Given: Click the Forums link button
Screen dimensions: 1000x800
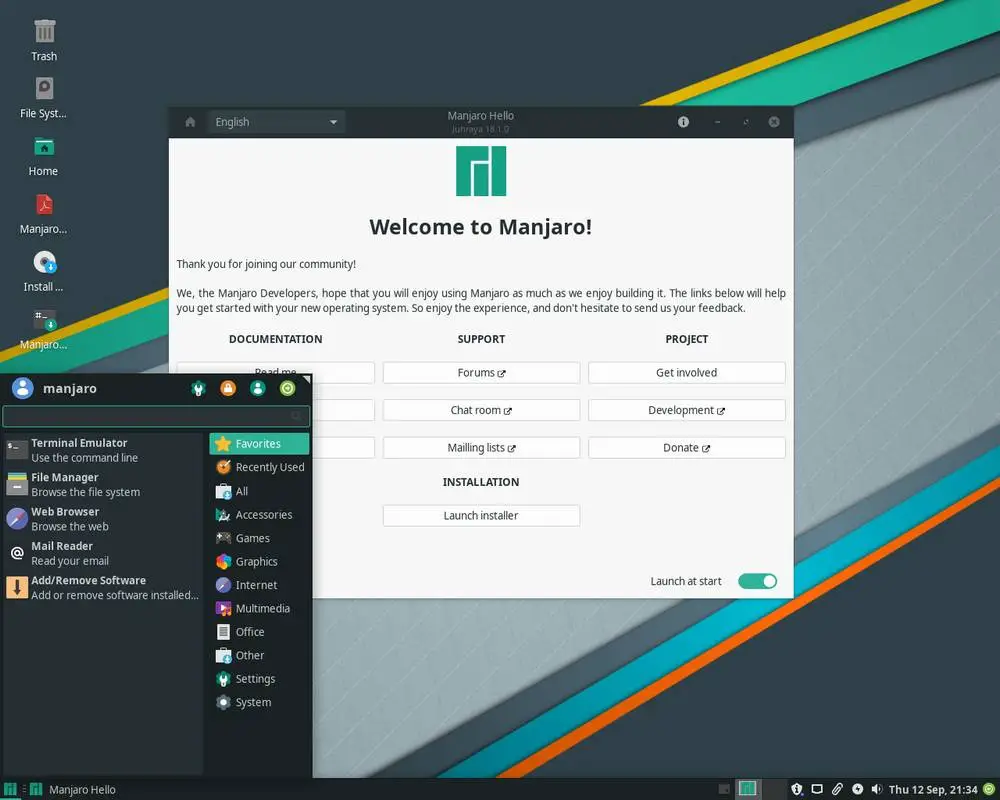Looking at the screenshot, I should click(x=481, y=373).
